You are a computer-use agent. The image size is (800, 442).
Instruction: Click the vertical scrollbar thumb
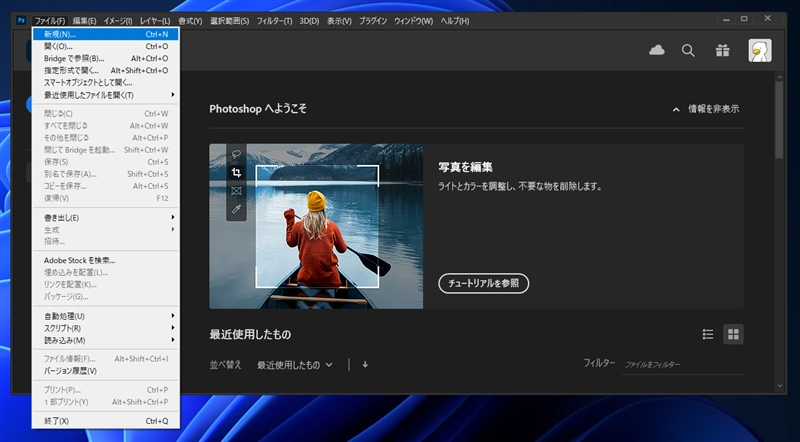[x=779, y=119]
